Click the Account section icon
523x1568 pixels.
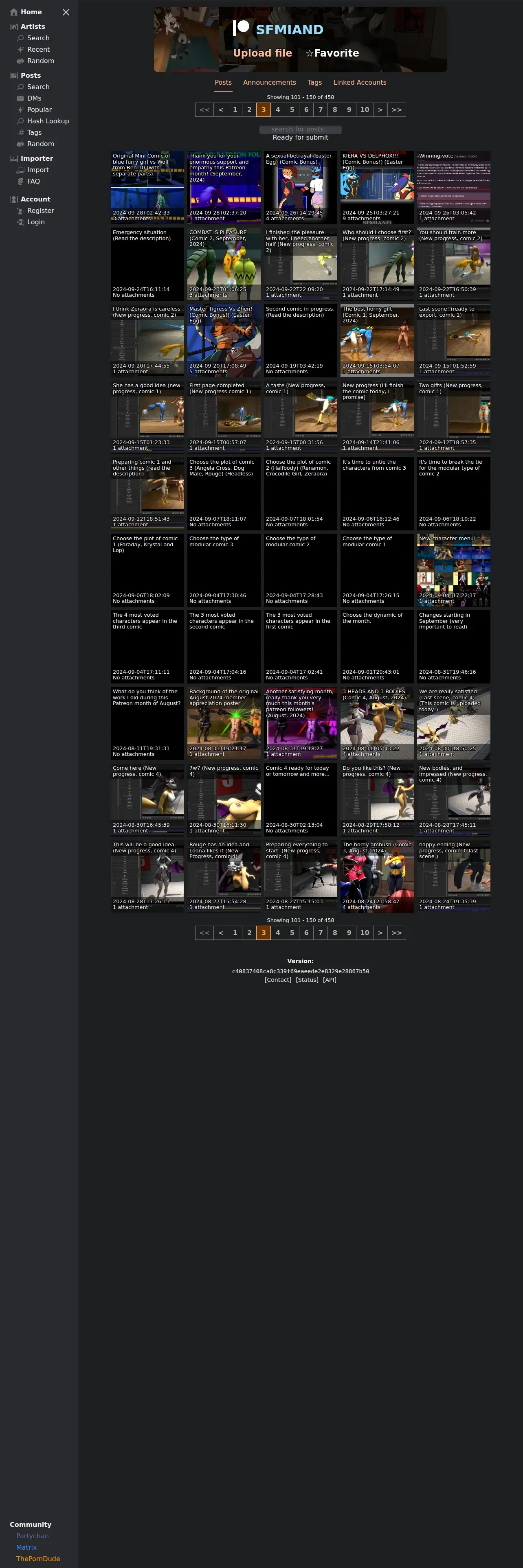[13, 199]
